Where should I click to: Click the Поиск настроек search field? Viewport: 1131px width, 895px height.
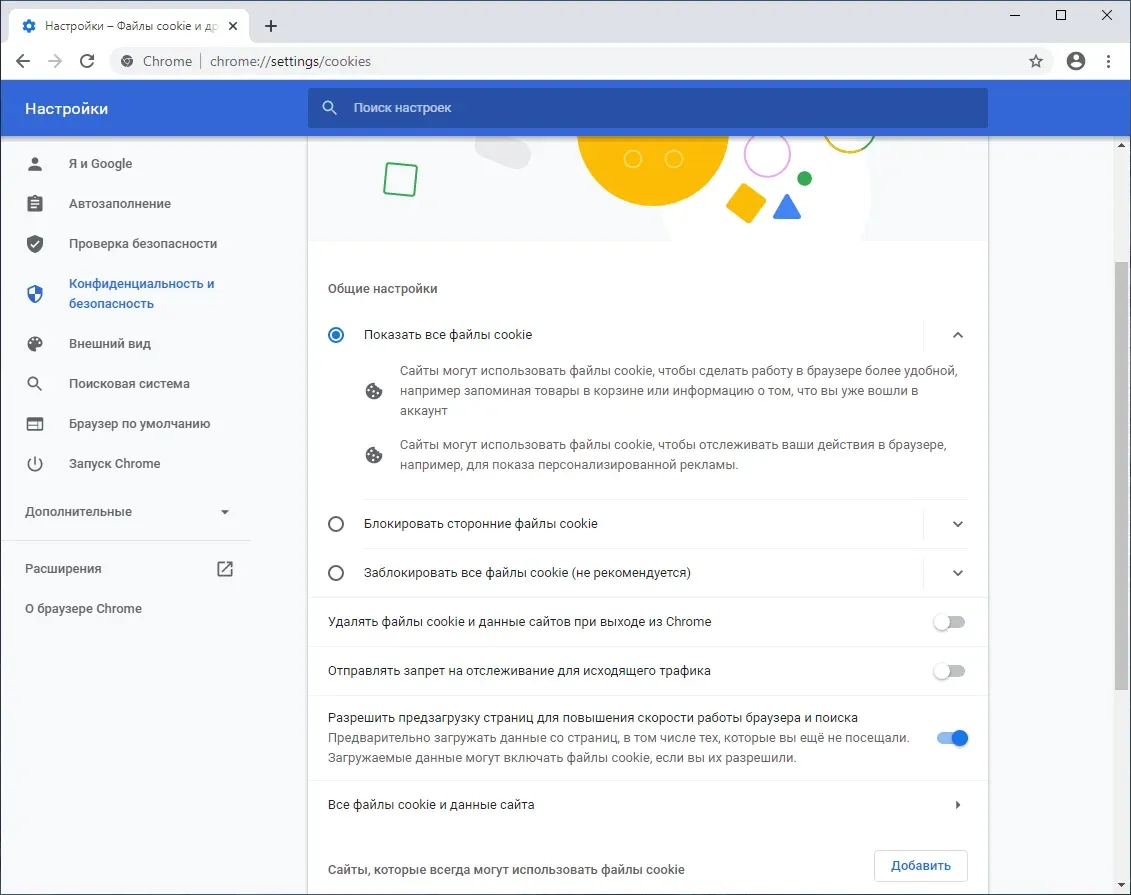pos(648,107)
